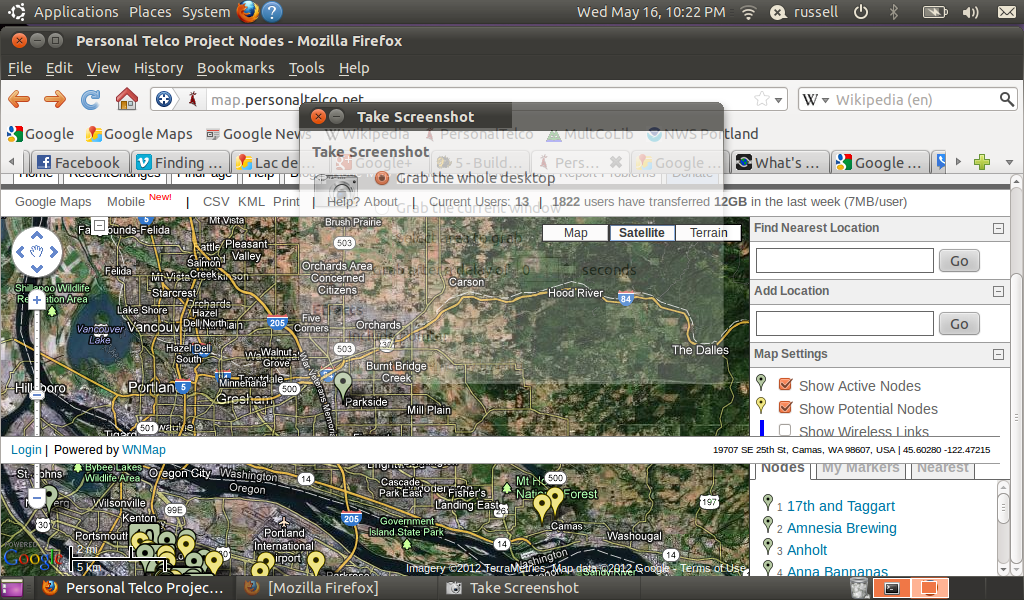Go to the Firefox home page
Viewport: 1024px width, 600px height.
point(127,99)
